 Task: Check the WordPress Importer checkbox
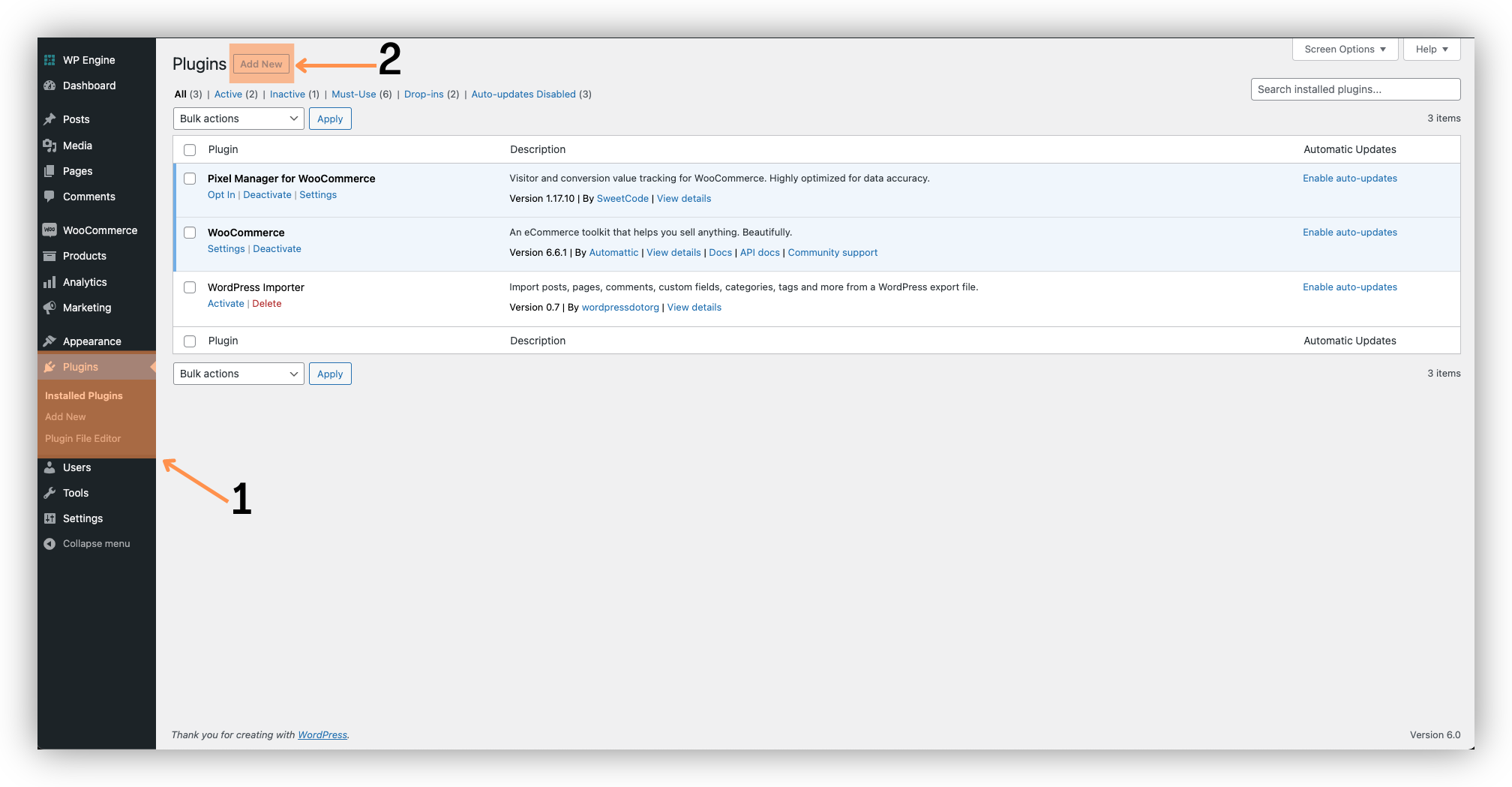coord(190,287)
